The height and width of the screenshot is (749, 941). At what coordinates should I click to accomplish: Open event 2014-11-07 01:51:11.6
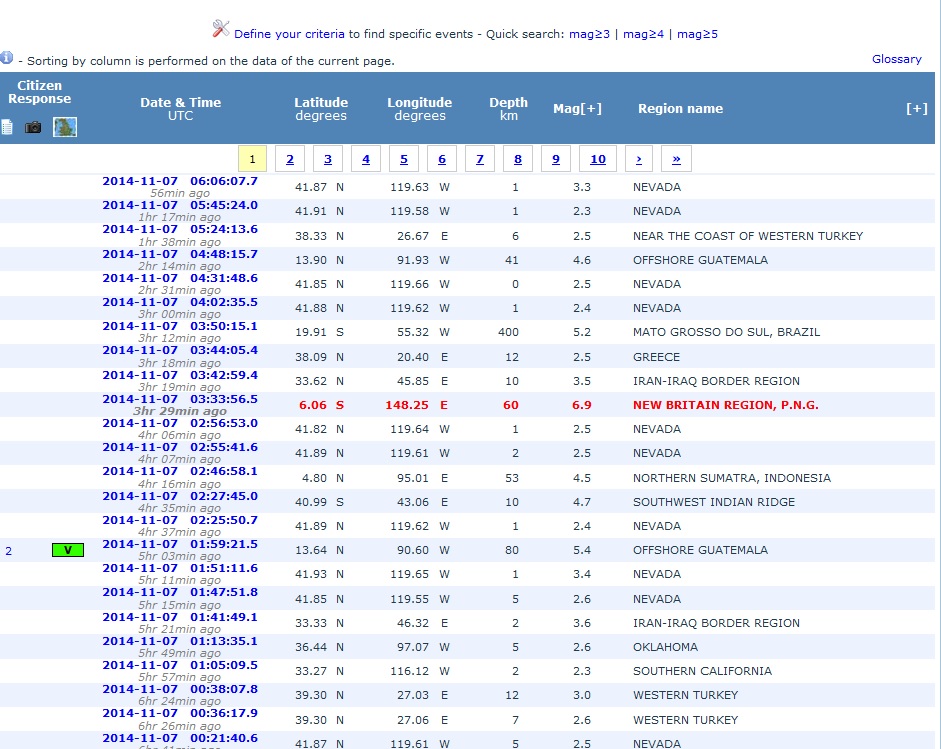coord(180,568)
